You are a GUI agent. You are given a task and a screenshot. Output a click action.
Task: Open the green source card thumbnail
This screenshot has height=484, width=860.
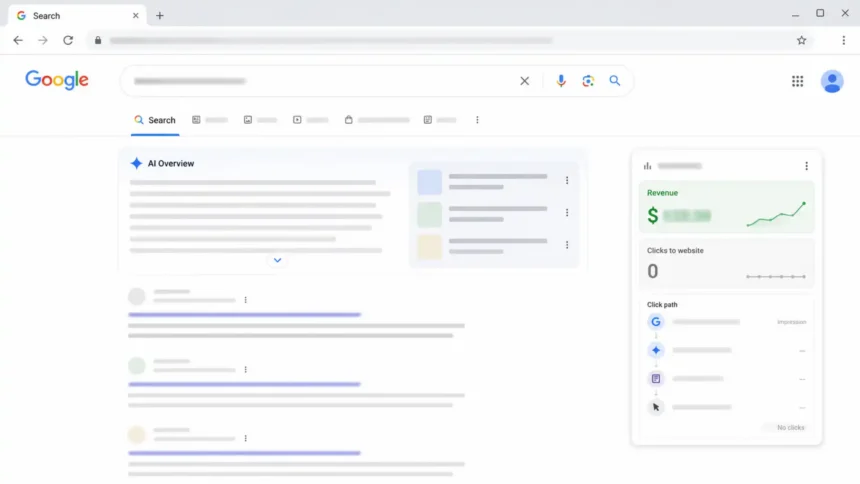(x=429, y=215)
